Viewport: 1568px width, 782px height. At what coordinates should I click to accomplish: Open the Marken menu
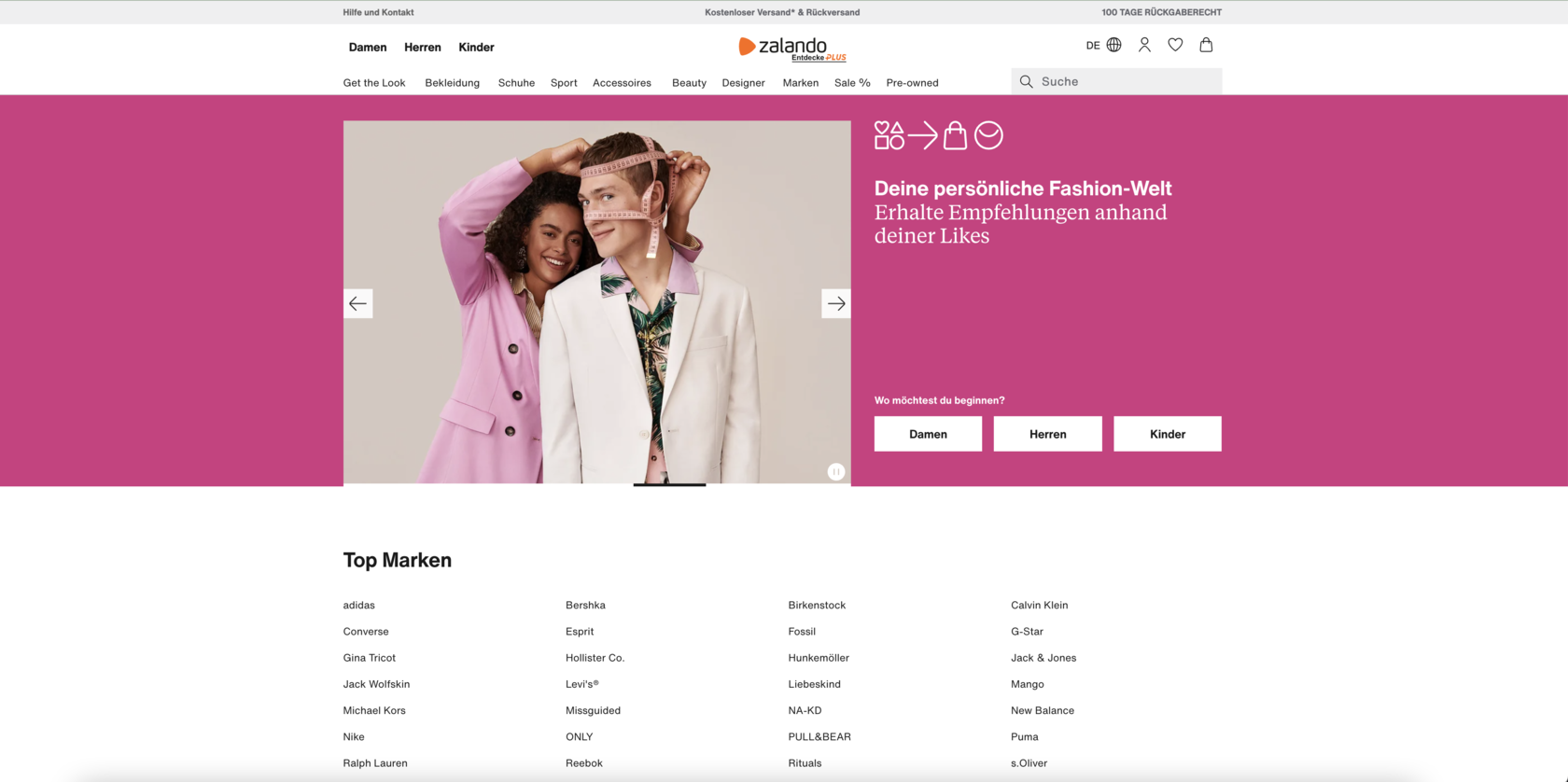coord(801,83)
